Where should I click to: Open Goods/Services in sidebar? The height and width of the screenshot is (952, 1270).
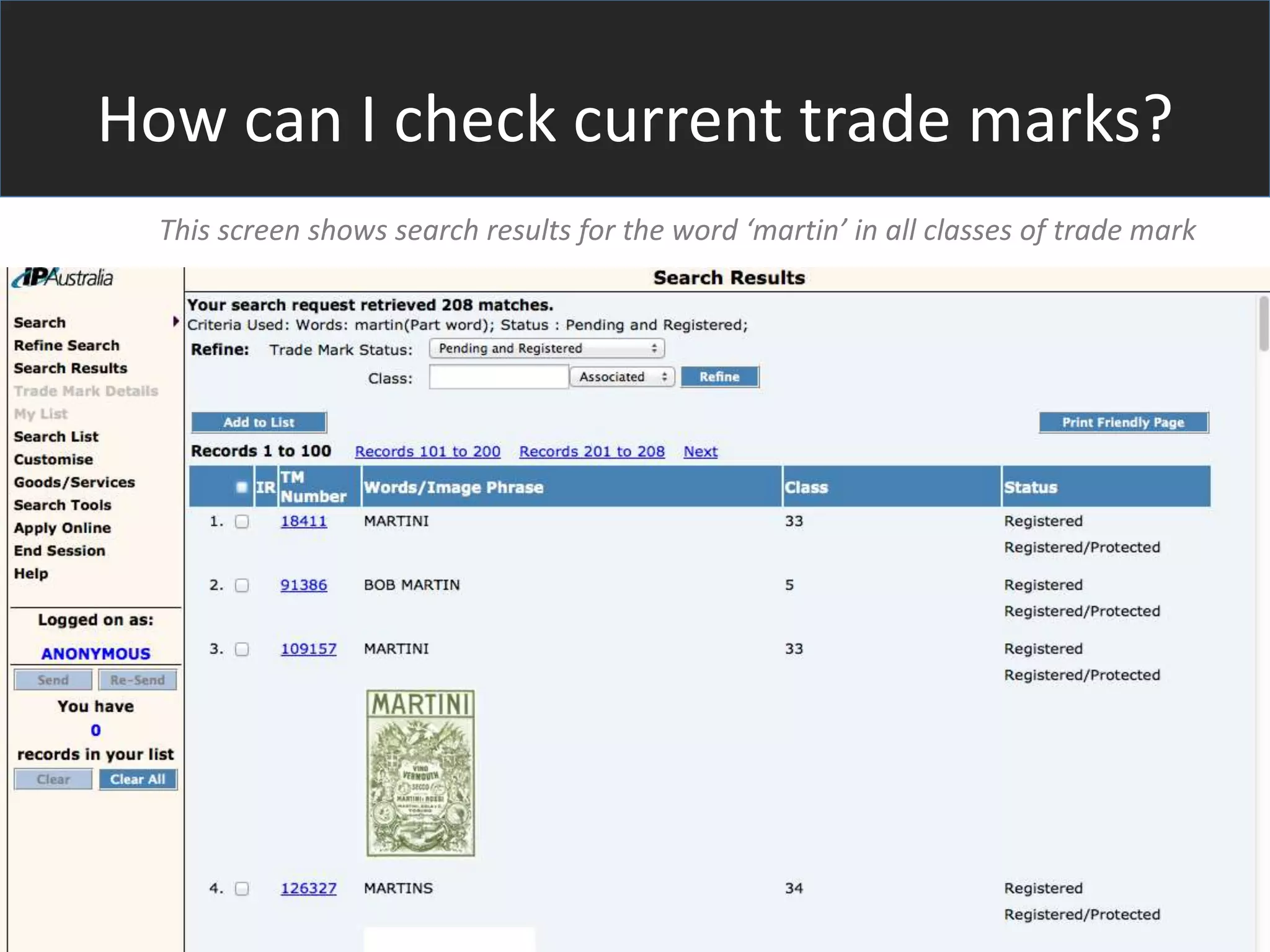74,482
